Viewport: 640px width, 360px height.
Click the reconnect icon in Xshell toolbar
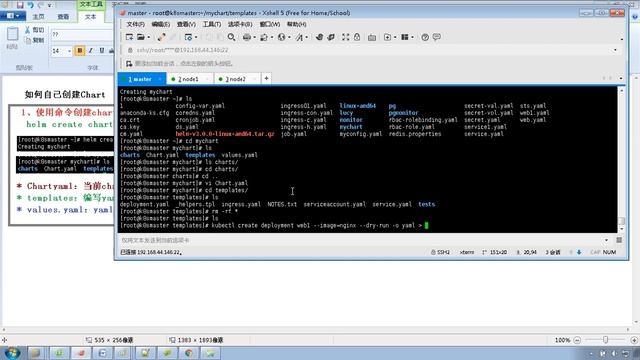click(162, 37)
